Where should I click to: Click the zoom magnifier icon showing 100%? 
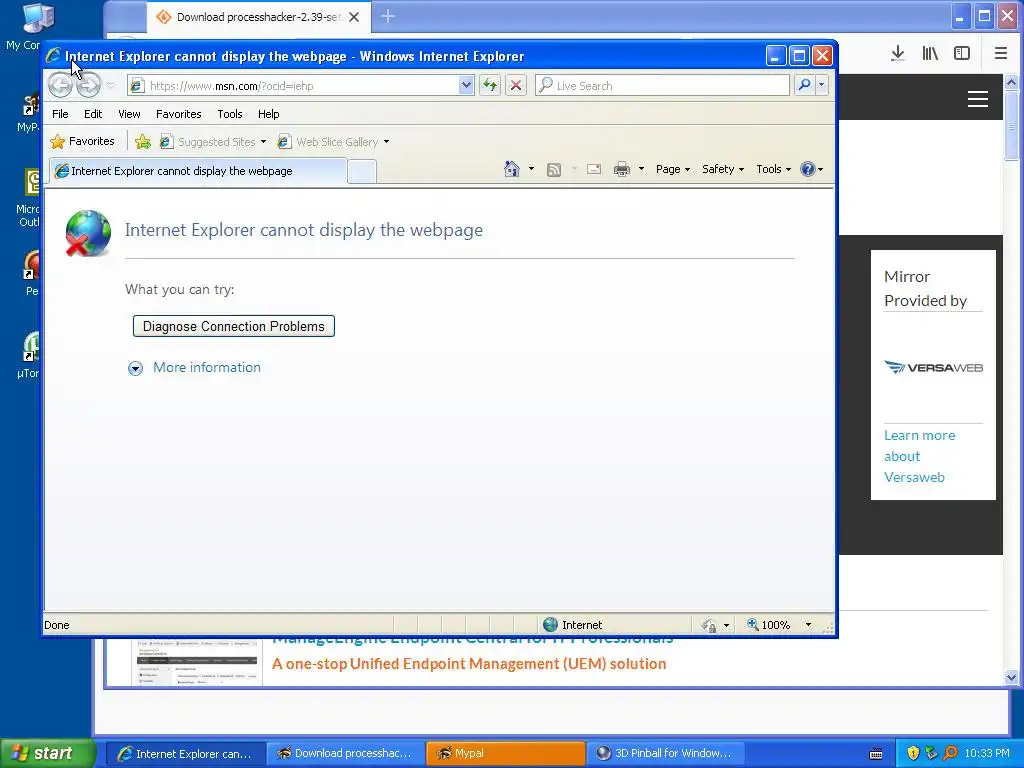(x=753, y=624)
